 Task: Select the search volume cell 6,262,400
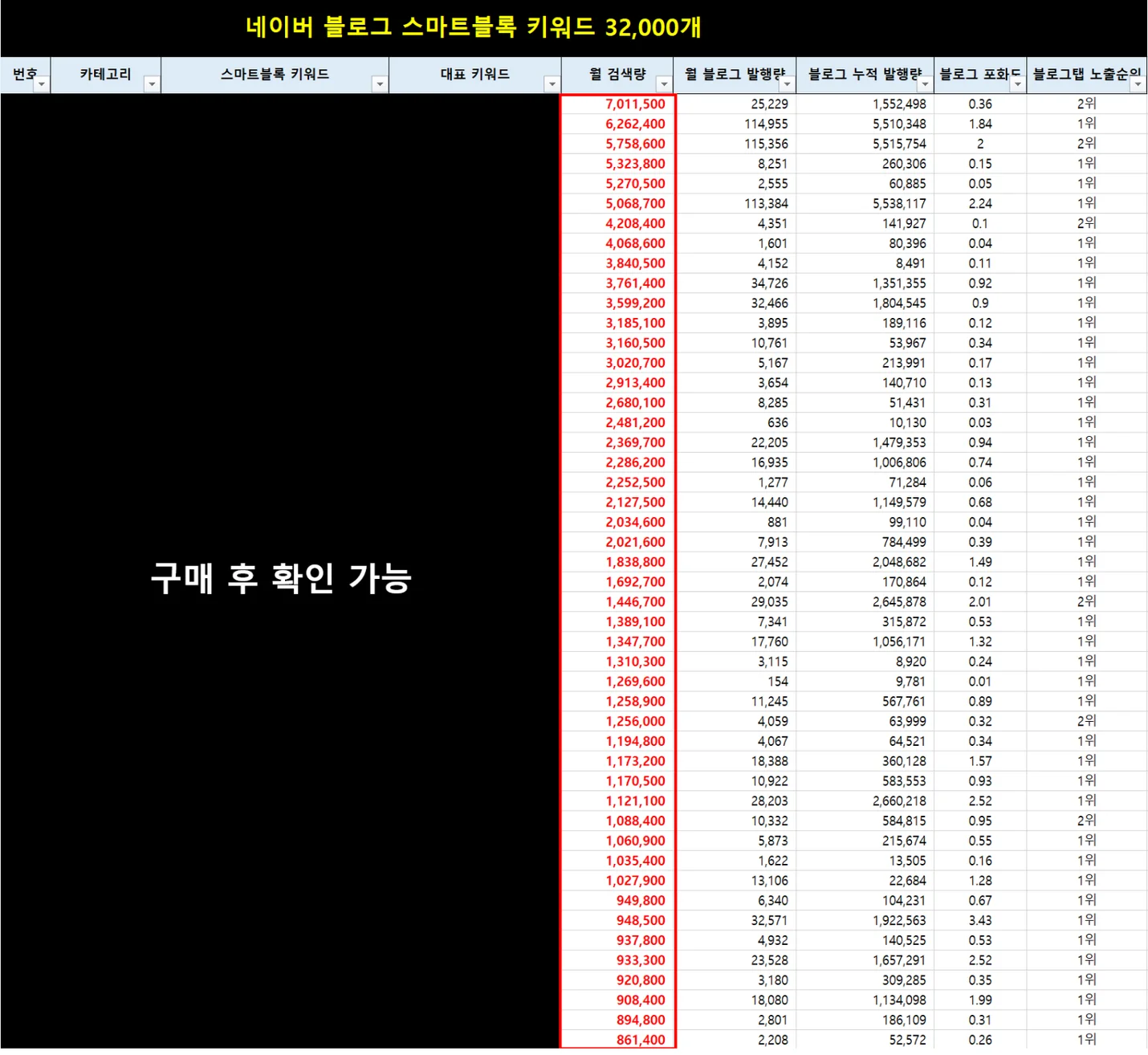[617, 124]
